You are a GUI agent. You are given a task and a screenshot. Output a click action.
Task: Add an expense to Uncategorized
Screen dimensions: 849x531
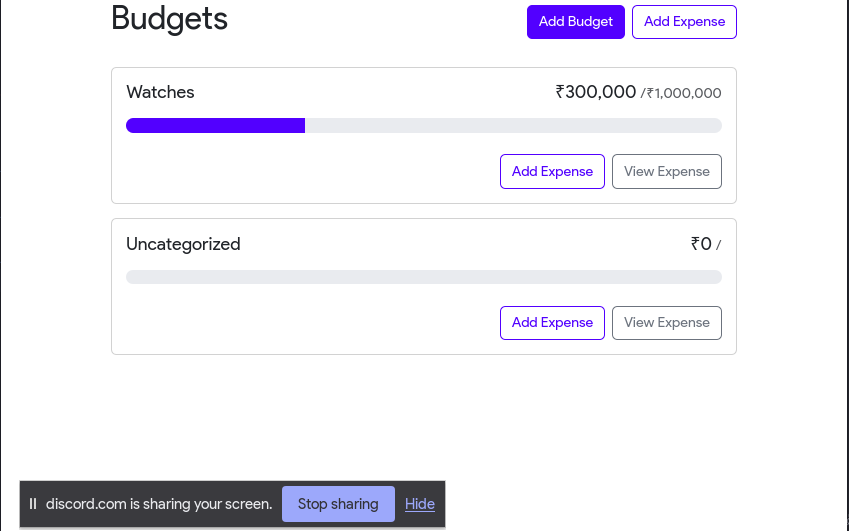[x=552, y=322]
